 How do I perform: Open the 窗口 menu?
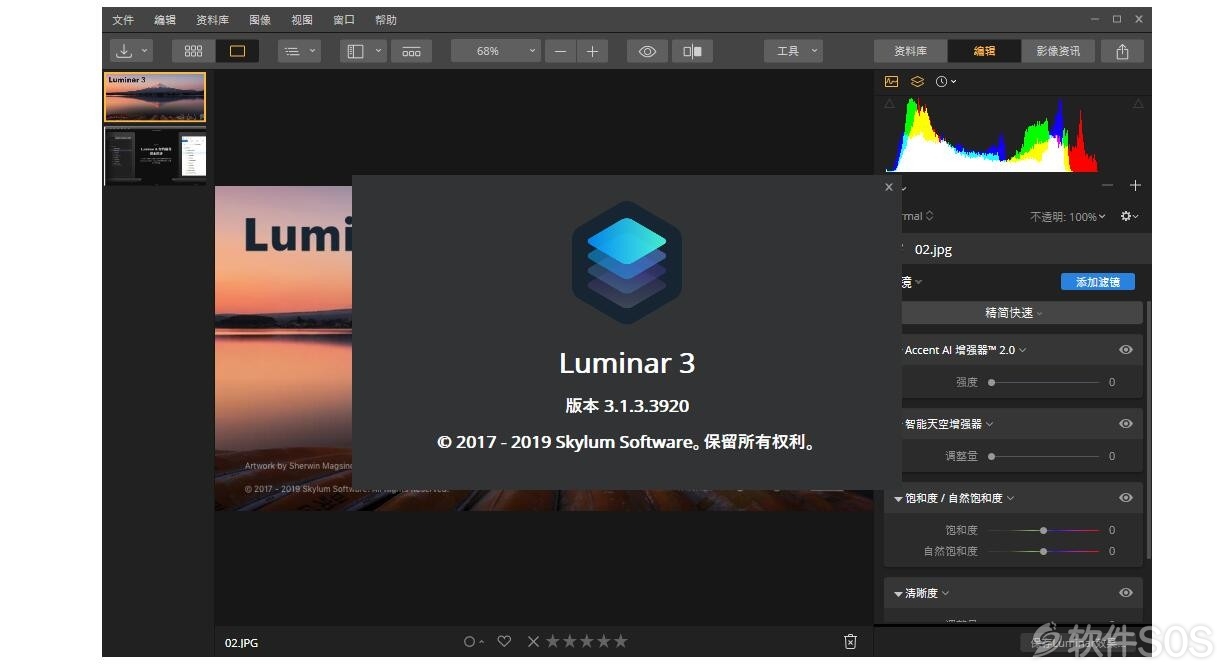pos(344,20)
